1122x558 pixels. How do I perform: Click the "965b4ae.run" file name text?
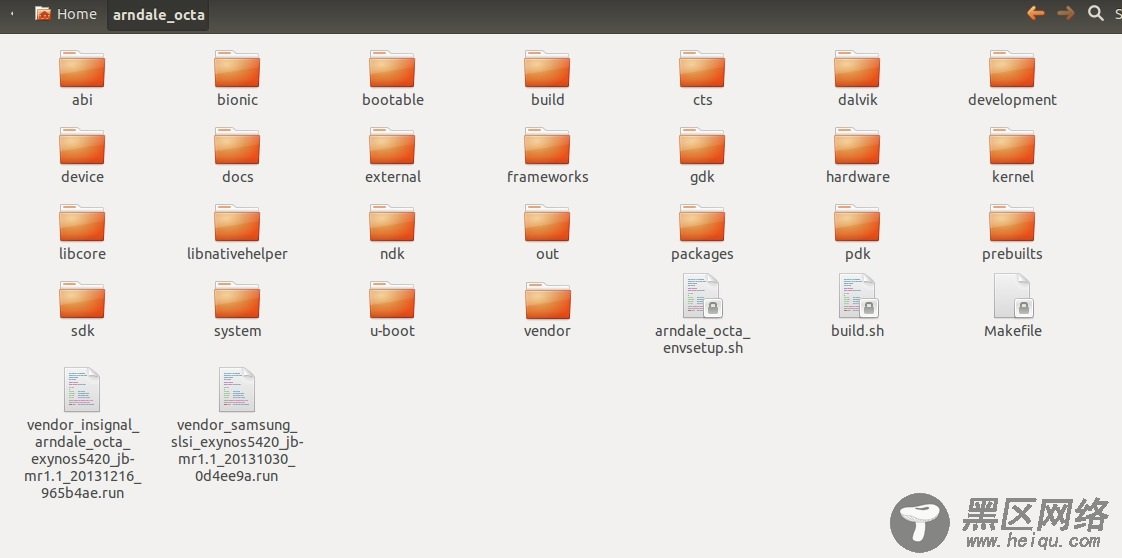click(82, 493)
